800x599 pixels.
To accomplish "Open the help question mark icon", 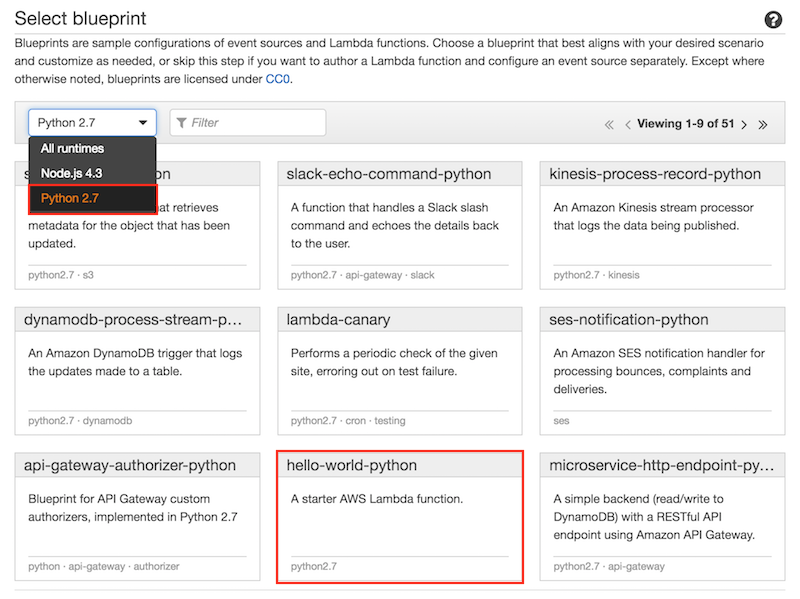I will [773, 20].
